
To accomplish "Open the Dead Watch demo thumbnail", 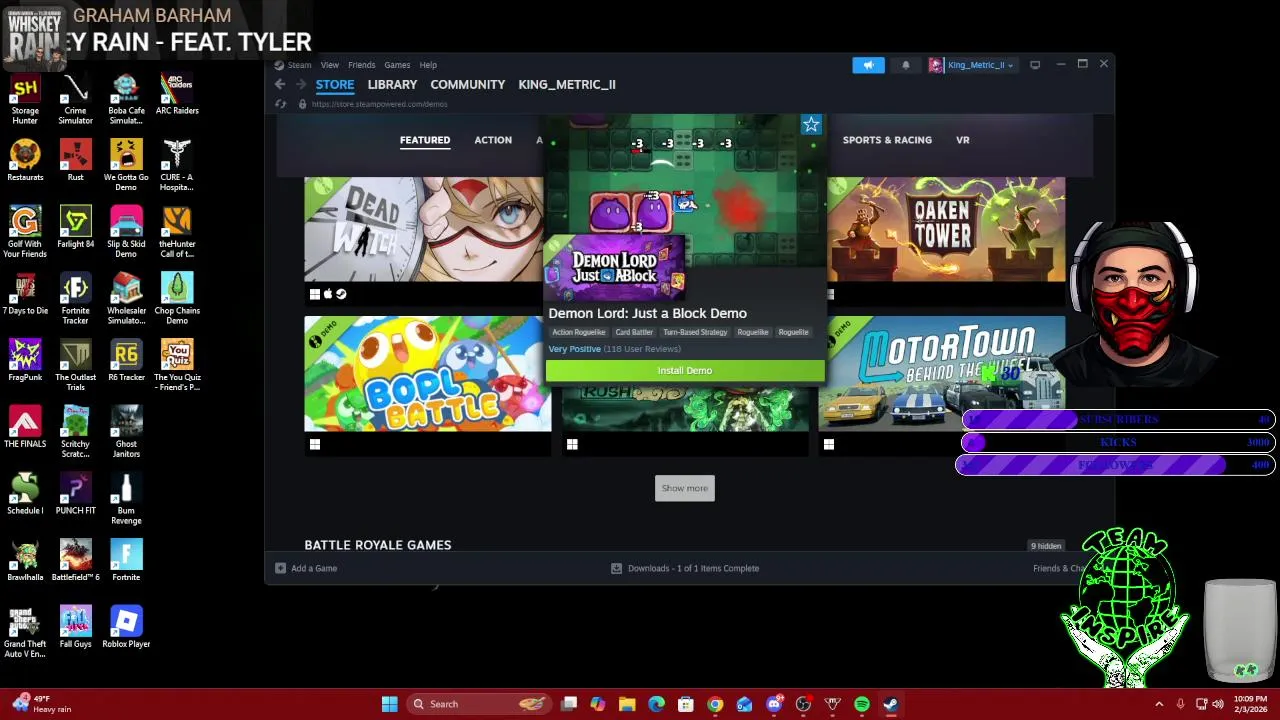I will tap(424, 230).
